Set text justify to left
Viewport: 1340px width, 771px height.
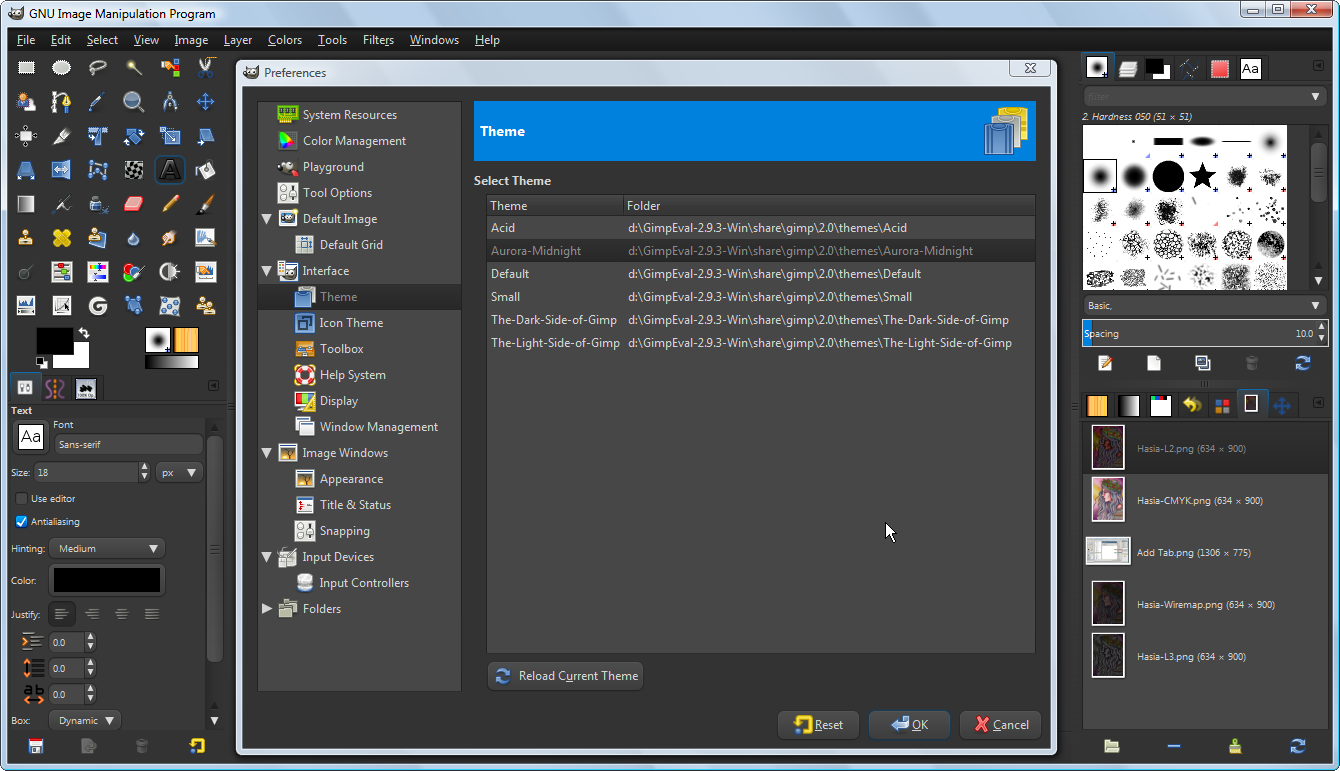62,613
